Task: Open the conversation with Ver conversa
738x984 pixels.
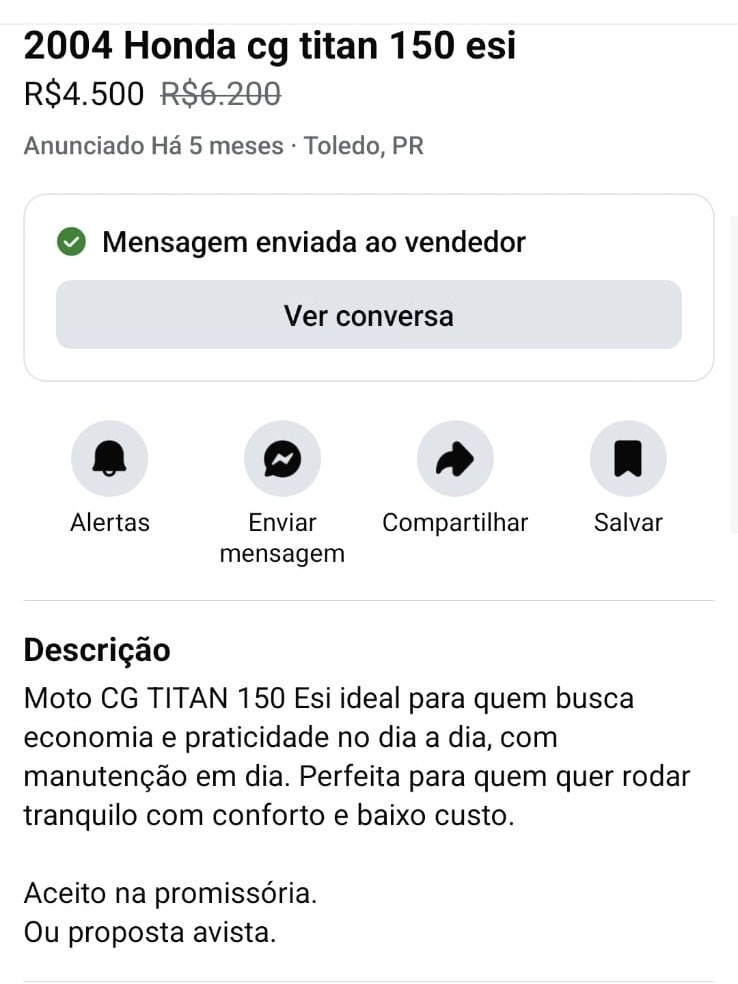Action: [x=368, y=316]
